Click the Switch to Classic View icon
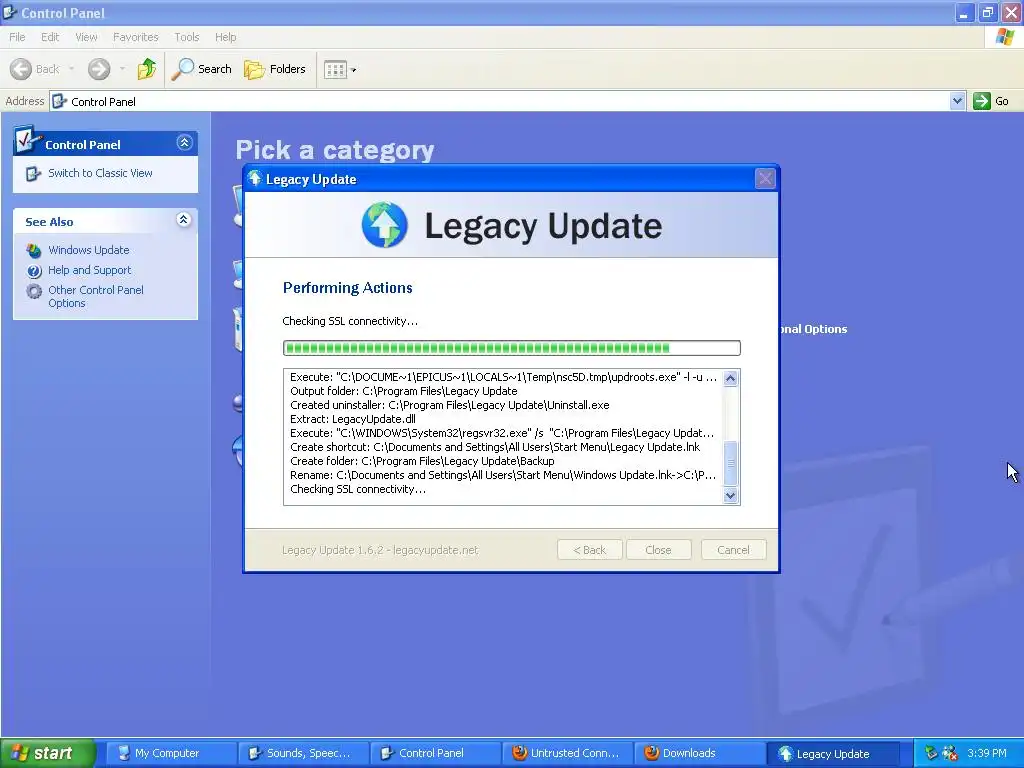The height and width of the screenshot is (768, 1024). [33, 174]
